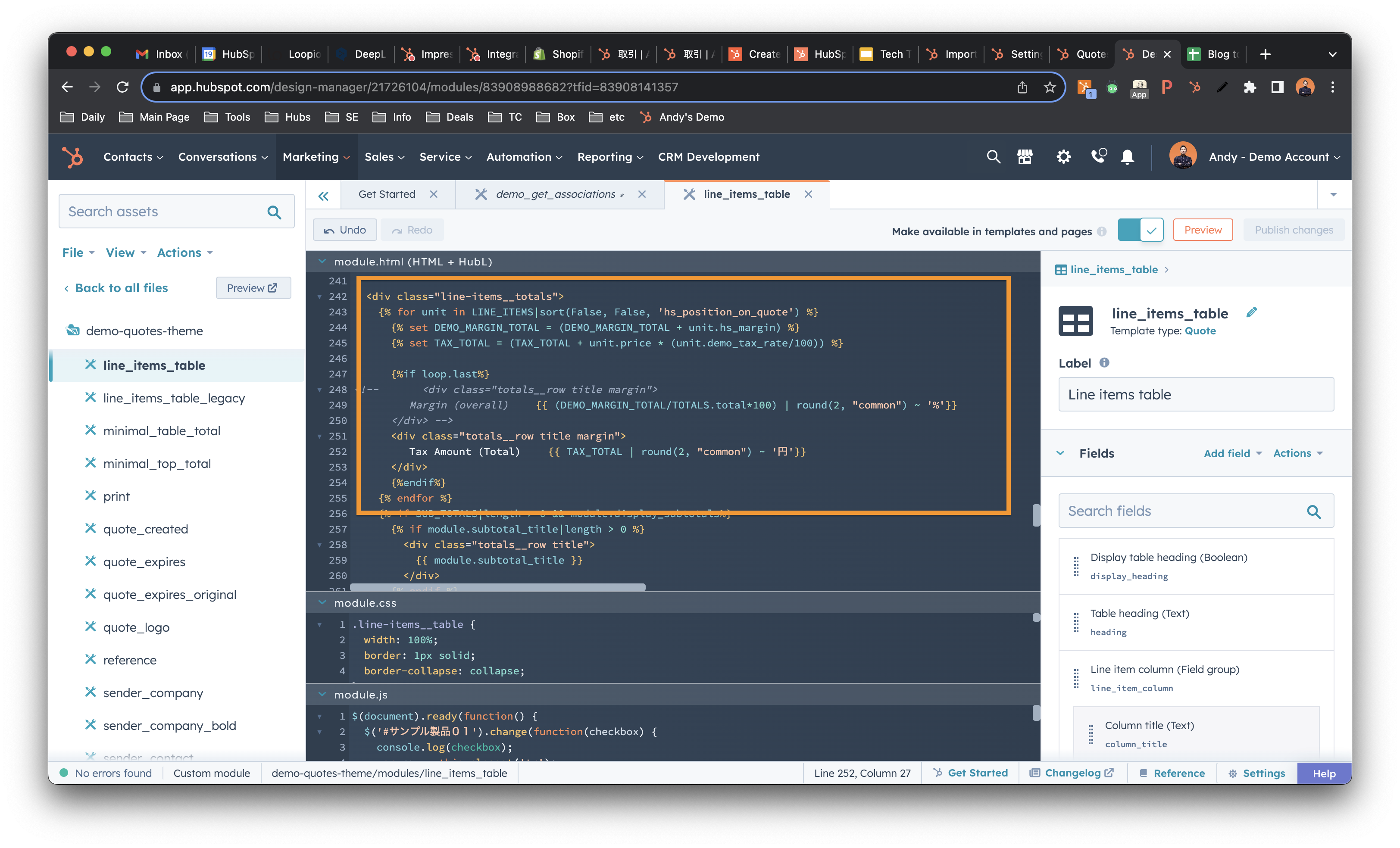The image size is (1400, 848).
Task: Click the info tooltip beside Label
Action: pos(1105,363)
